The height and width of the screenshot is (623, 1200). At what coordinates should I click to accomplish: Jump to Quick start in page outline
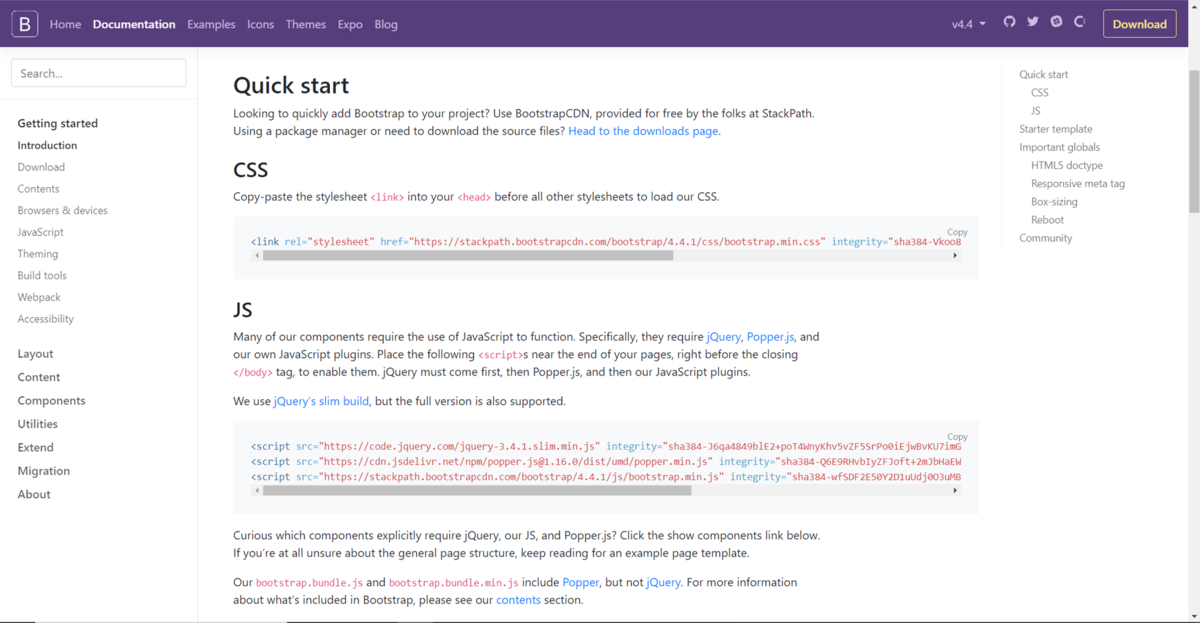[1044, 75]
